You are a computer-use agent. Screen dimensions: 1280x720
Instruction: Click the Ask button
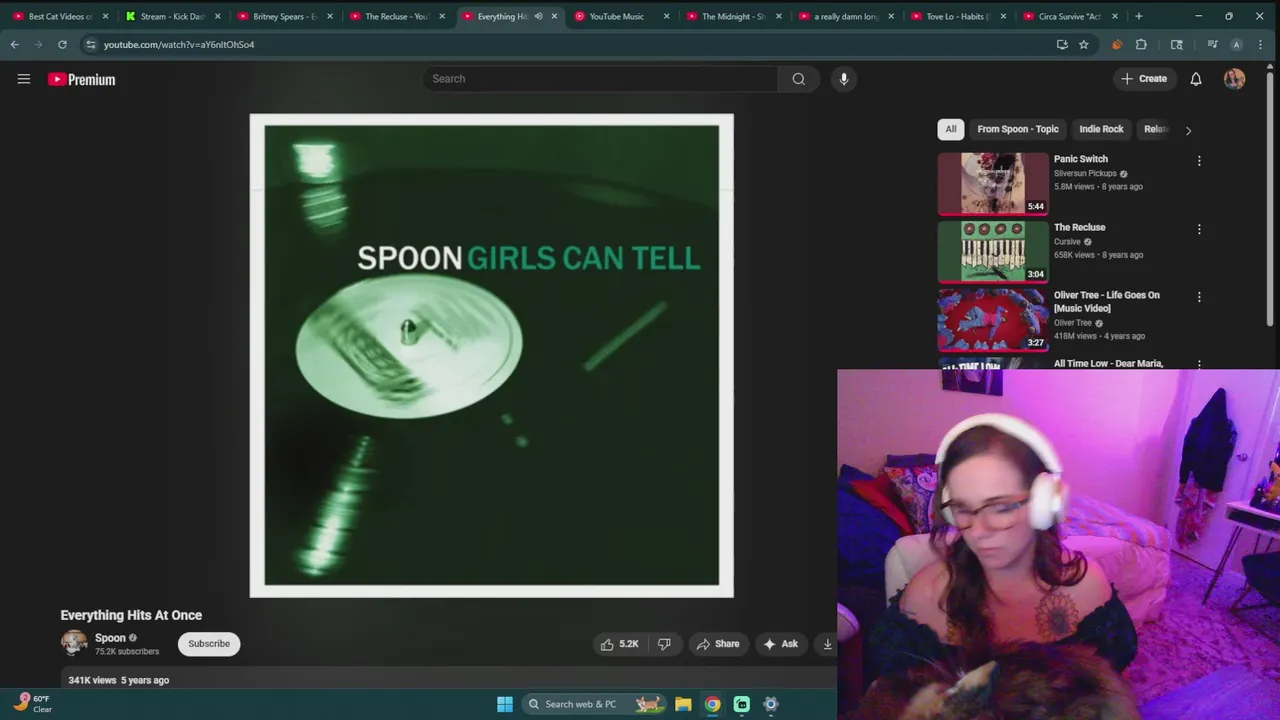click(780, 644)
